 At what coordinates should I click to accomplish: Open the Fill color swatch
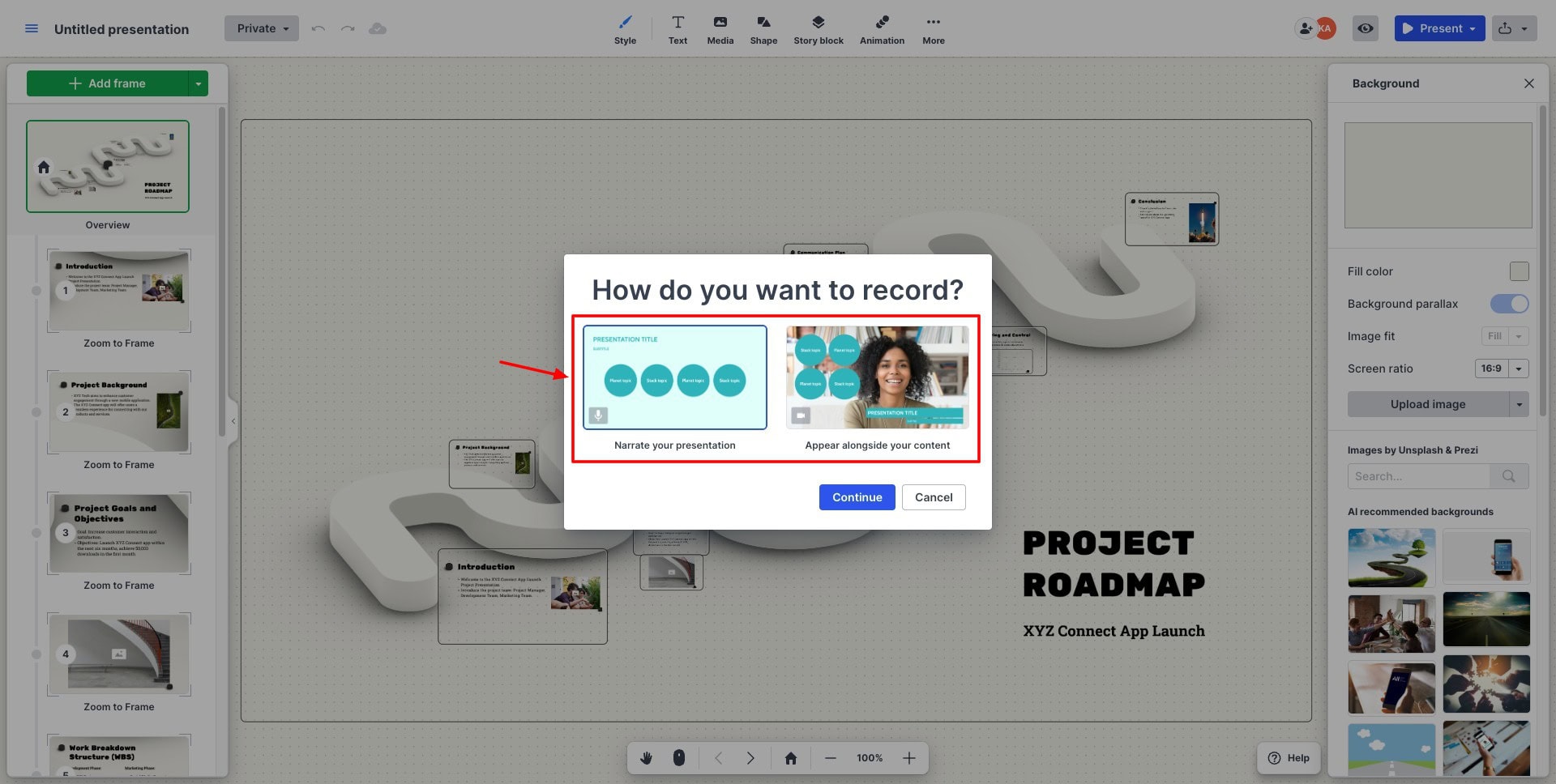1520,271
